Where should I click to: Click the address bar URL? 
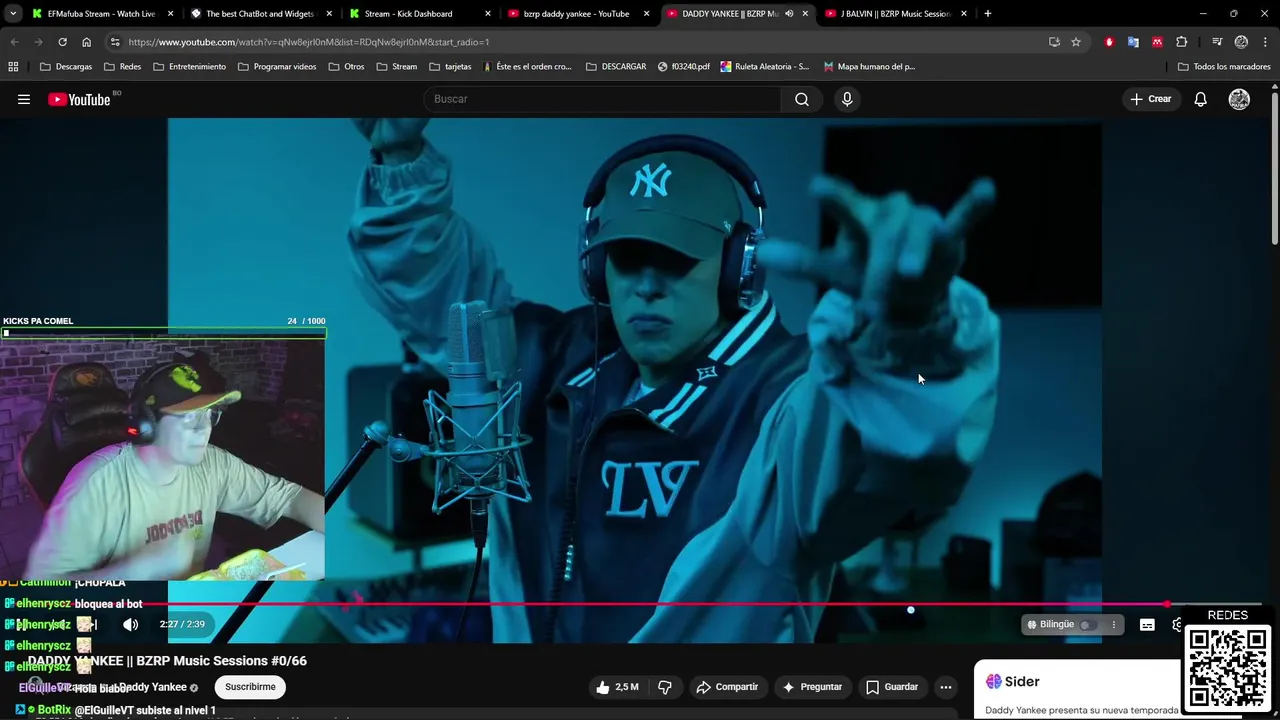point(309,42)
